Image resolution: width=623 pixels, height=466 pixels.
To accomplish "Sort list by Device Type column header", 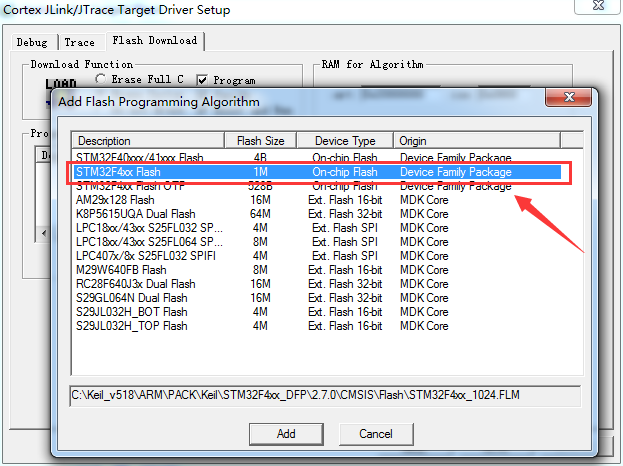I will click(345, 141).
